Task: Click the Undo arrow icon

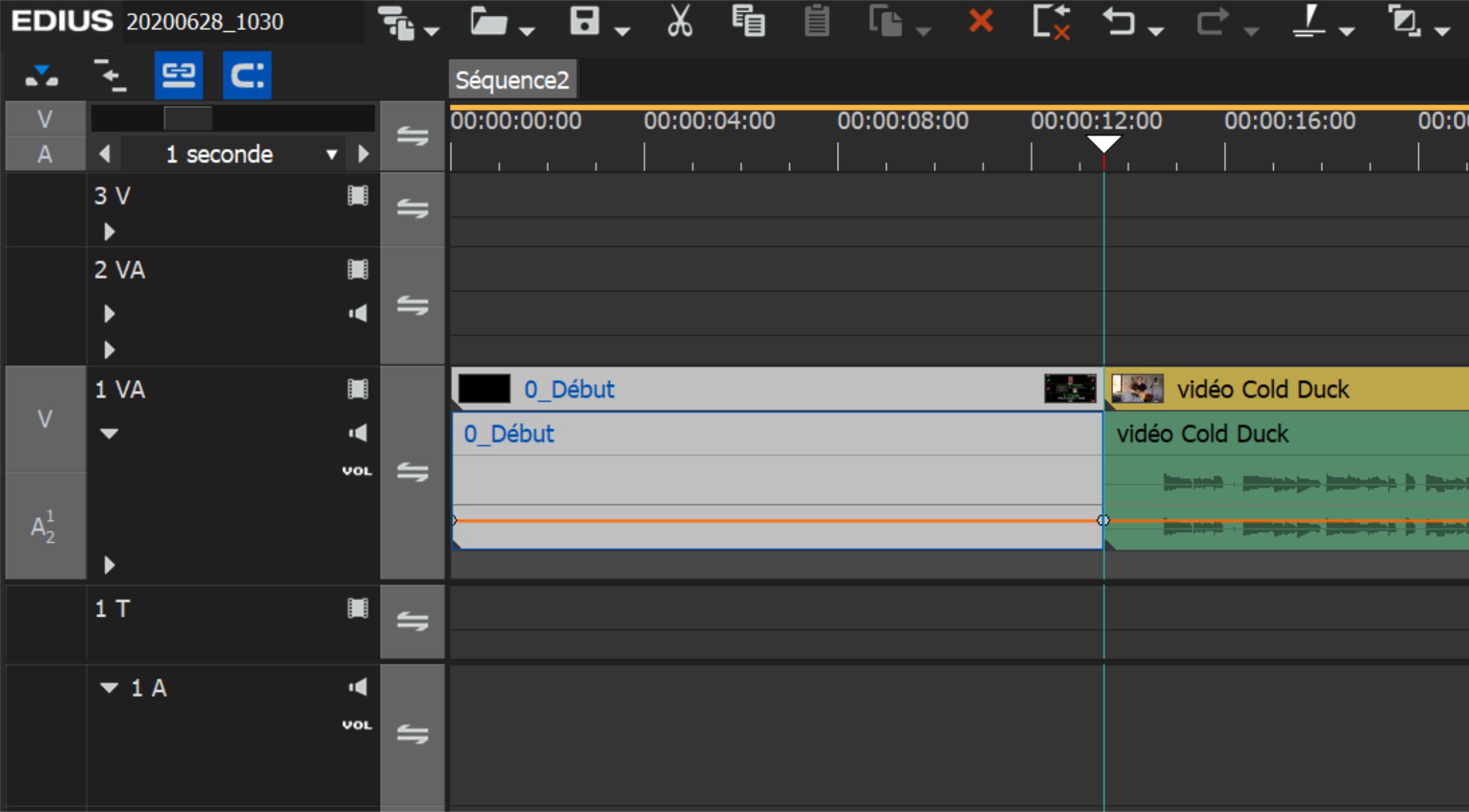Action: pos(1118,21)
